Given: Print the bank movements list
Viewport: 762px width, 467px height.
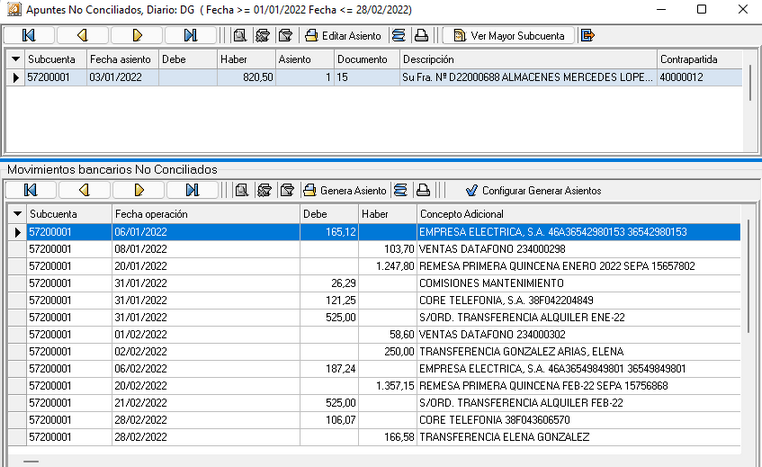Looking at the screenshot, I should [423, 190].
